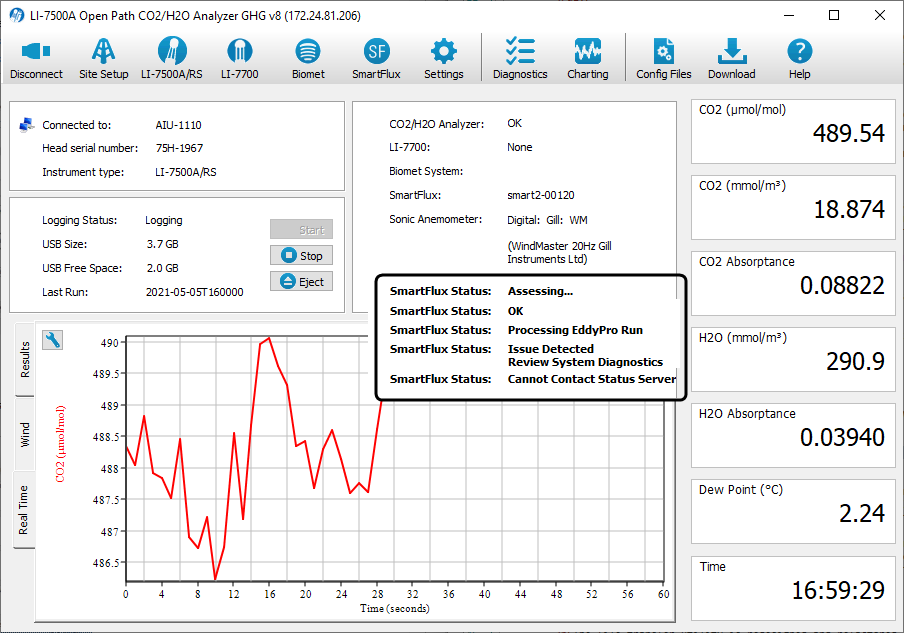Maximize the LI-7500A analyzer window
Image resolution: width=904 pixels, height=633 pixels.
click(x=834, y=16)
